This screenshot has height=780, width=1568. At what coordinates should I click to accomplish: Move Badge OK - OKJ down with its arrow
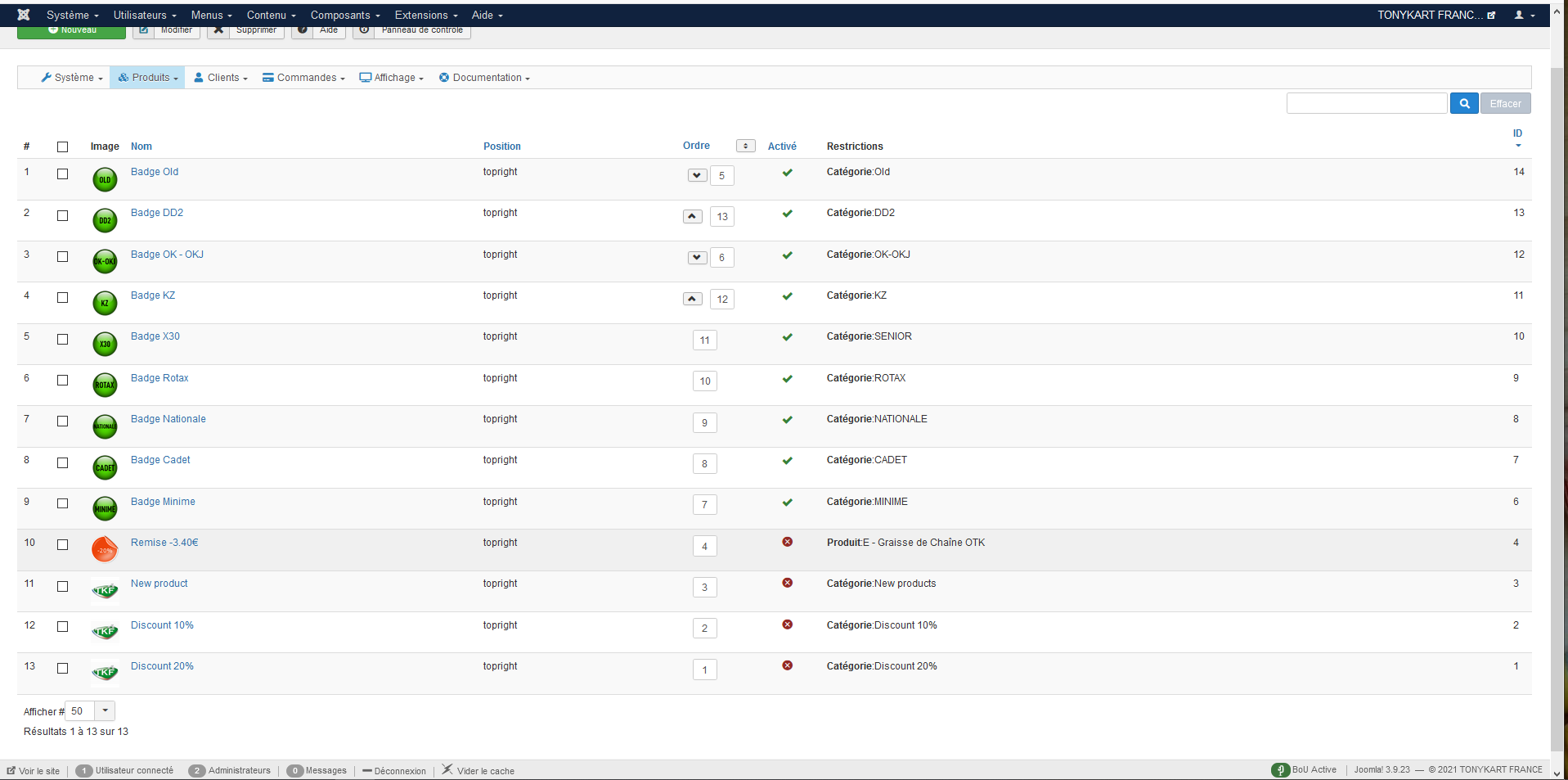pyautogui.click(x=697, y=257)
